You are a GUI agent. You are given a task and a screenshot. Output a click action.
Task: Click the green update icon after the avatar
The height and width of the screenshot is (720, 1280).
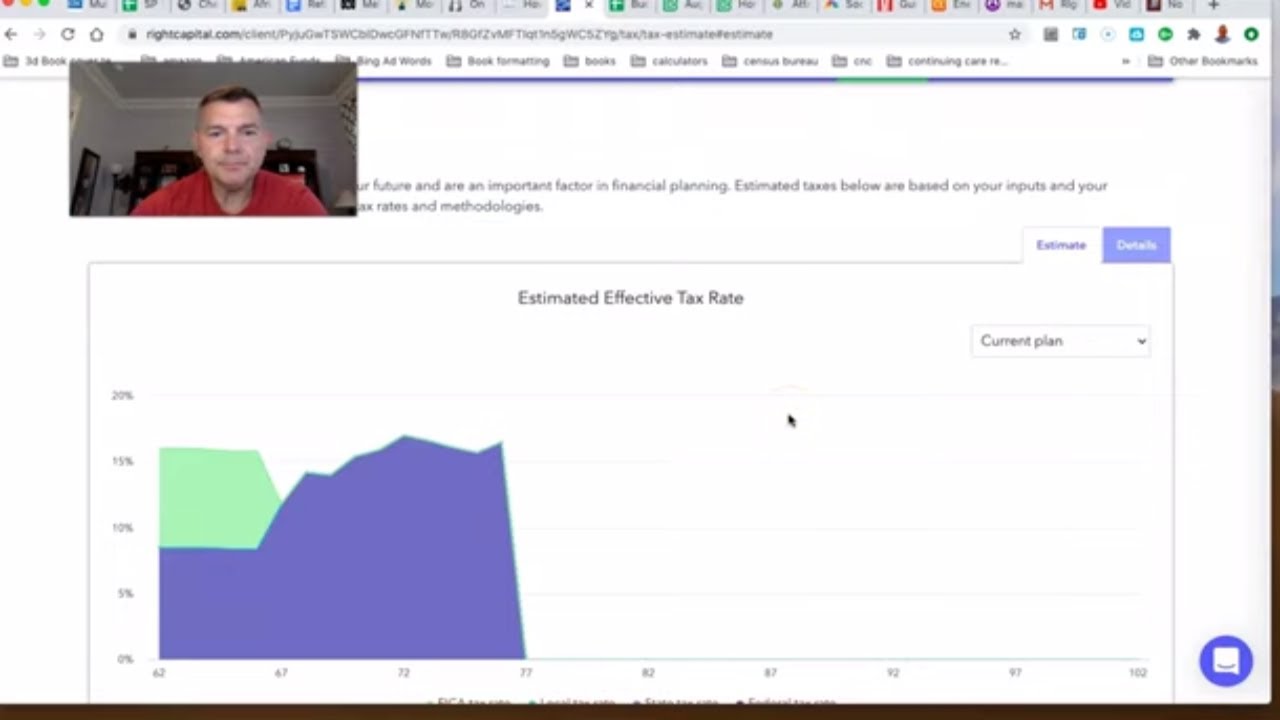(x=1251, y=34)
